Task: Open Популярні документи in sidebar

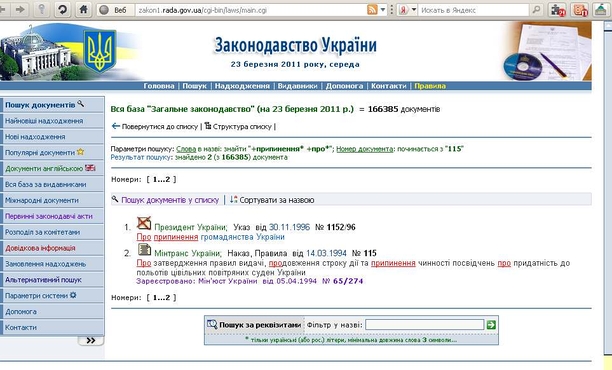Action: point(39,153)
